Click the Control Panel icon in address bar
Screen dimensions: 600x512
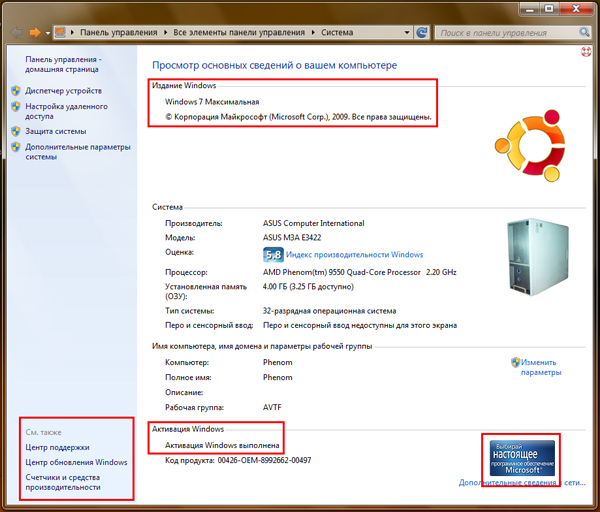tap(60, 32)
